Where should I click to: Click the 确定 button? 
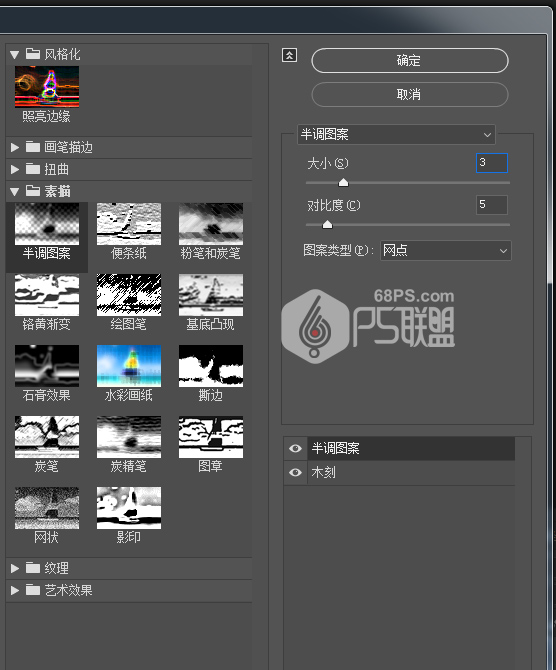coord(410,60)
